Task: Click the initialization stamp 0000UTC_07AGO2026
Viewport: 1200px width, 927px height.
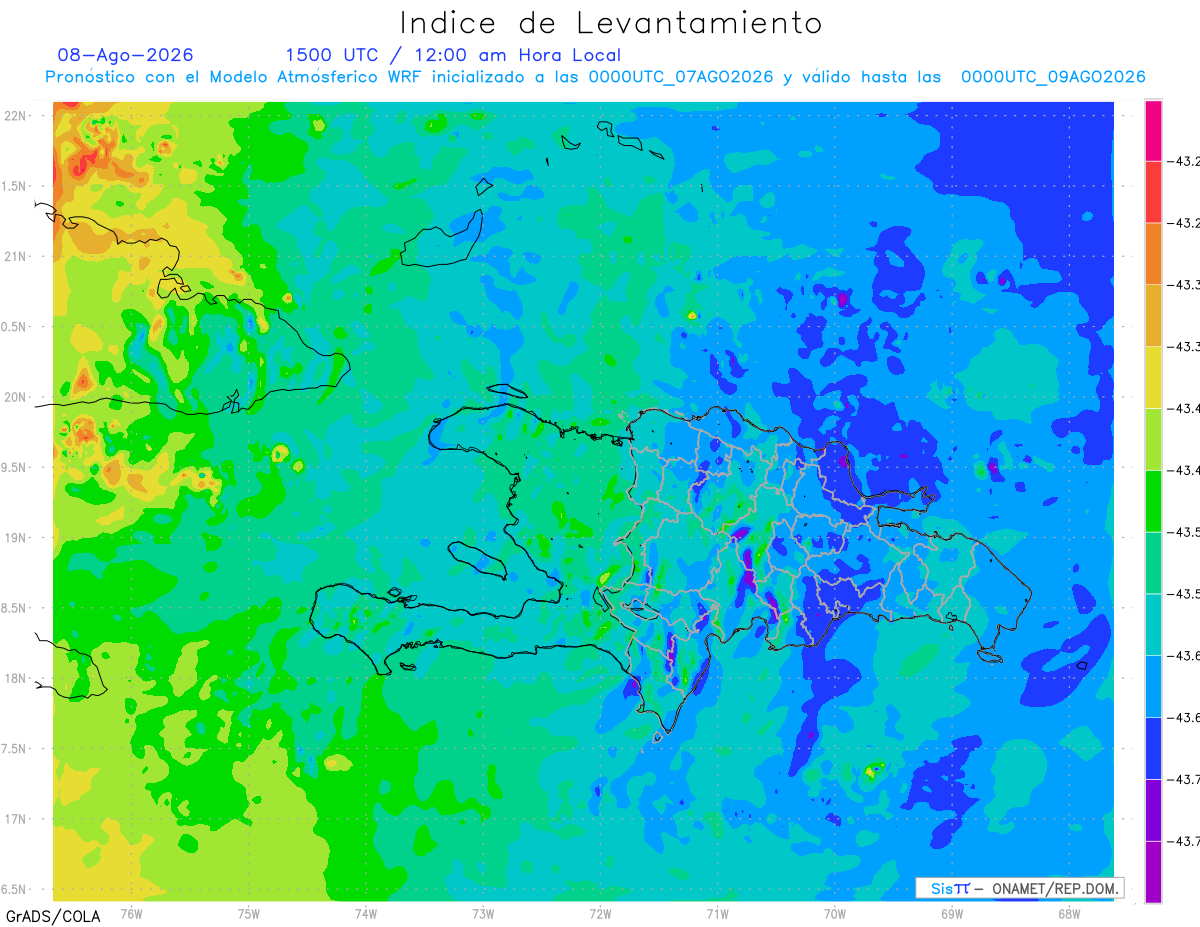Action: (681, 77)
